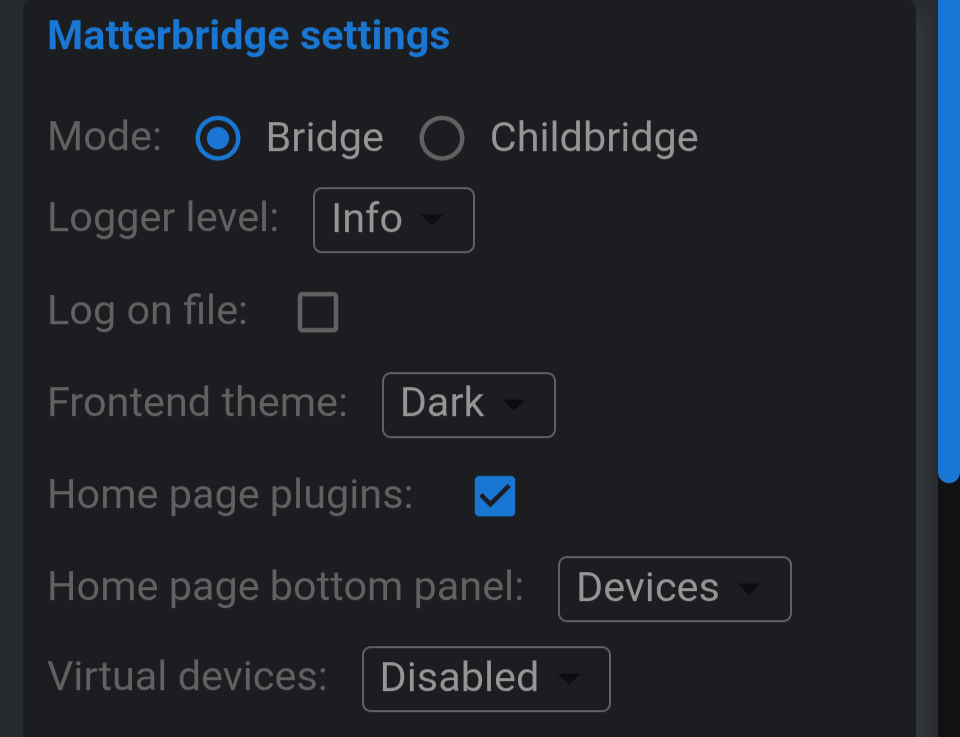Open the Home page bottom panel dropdown
The image size is (960, 737).
click(x=675, y=589)
